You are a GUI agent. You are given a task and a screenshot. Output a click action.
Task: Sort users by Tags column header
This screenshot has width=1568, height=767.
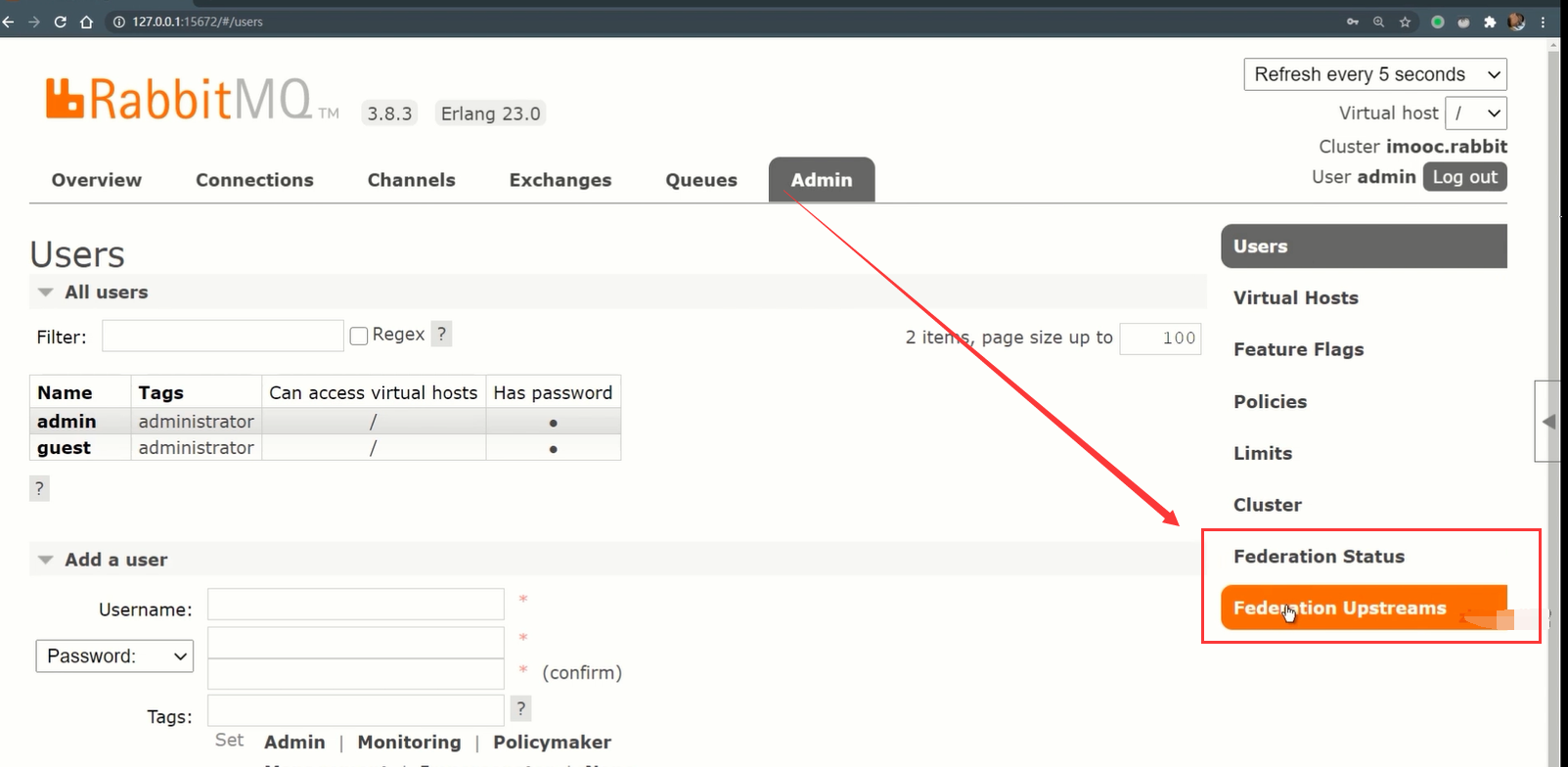click(161, 392)
